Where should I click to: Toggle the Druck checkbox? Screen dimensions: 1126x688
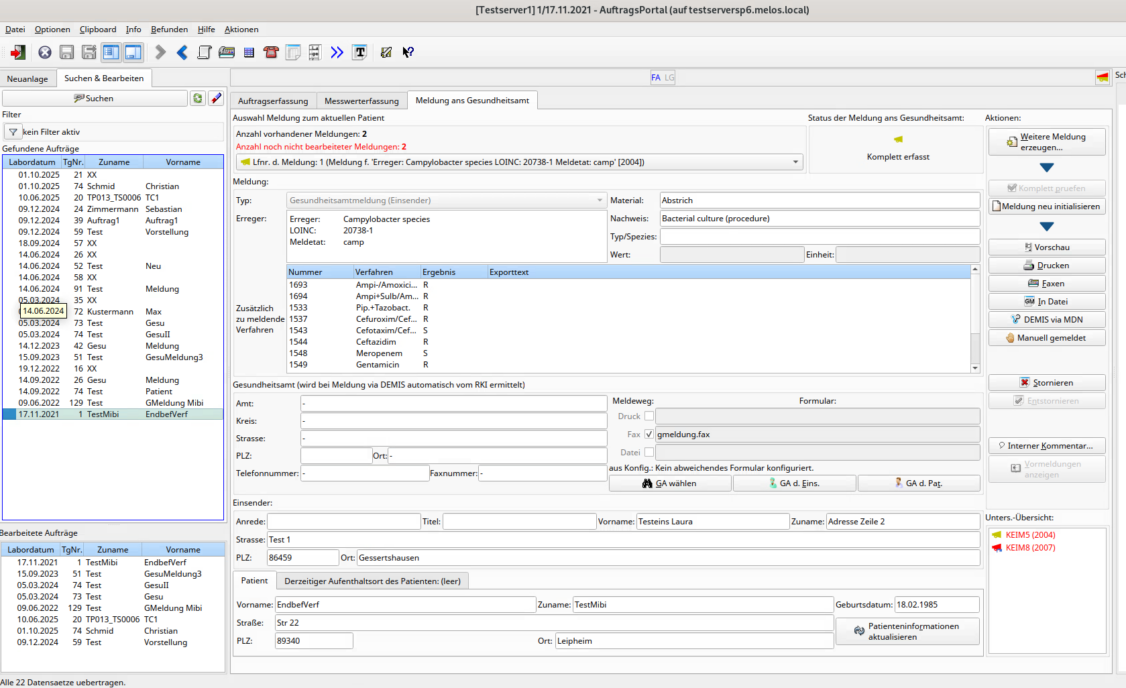click(x=649, y=416)
